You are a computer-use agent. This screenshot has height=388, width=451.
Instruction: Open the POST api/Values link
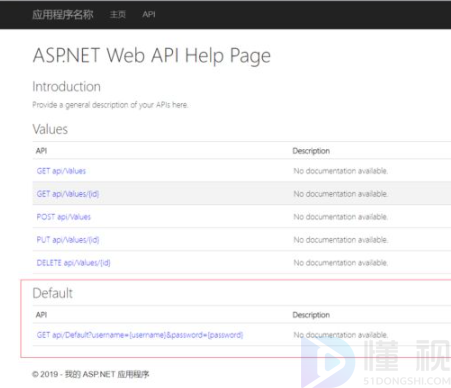tap(64, 217)
